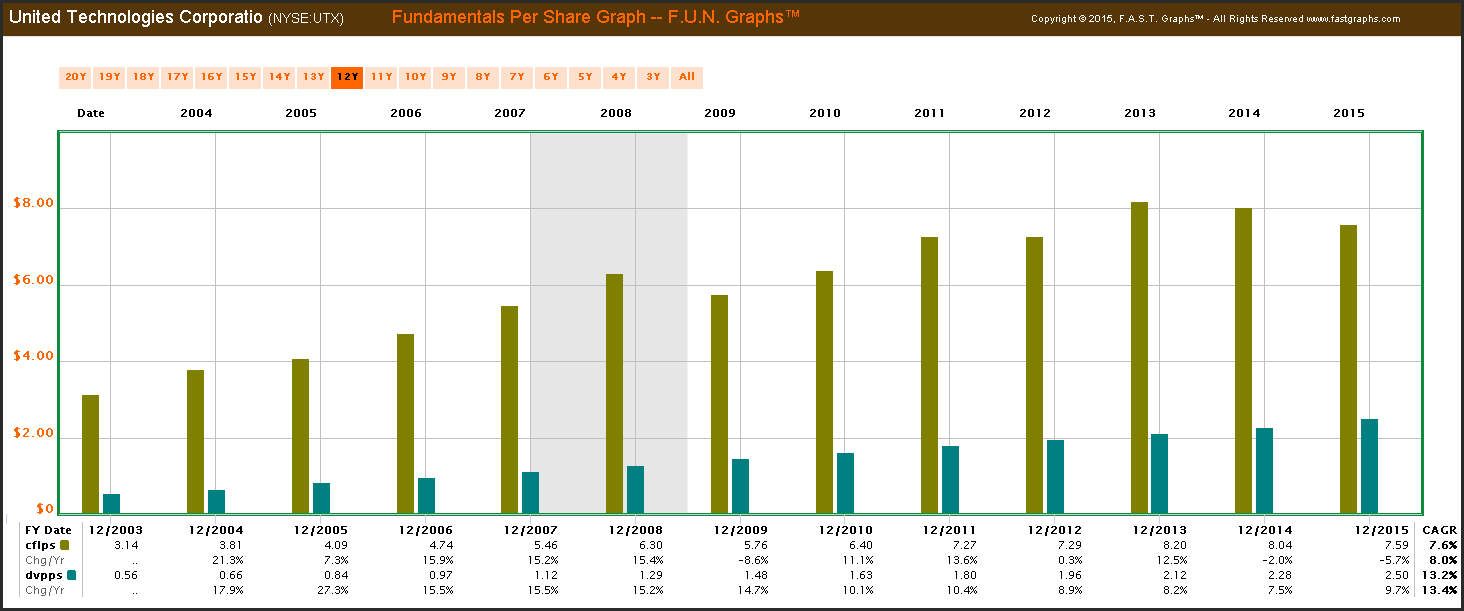1464x611 pixels.
Task: Select the 3Y time range button
Action: pyautogui.click(x=653, y=77)
